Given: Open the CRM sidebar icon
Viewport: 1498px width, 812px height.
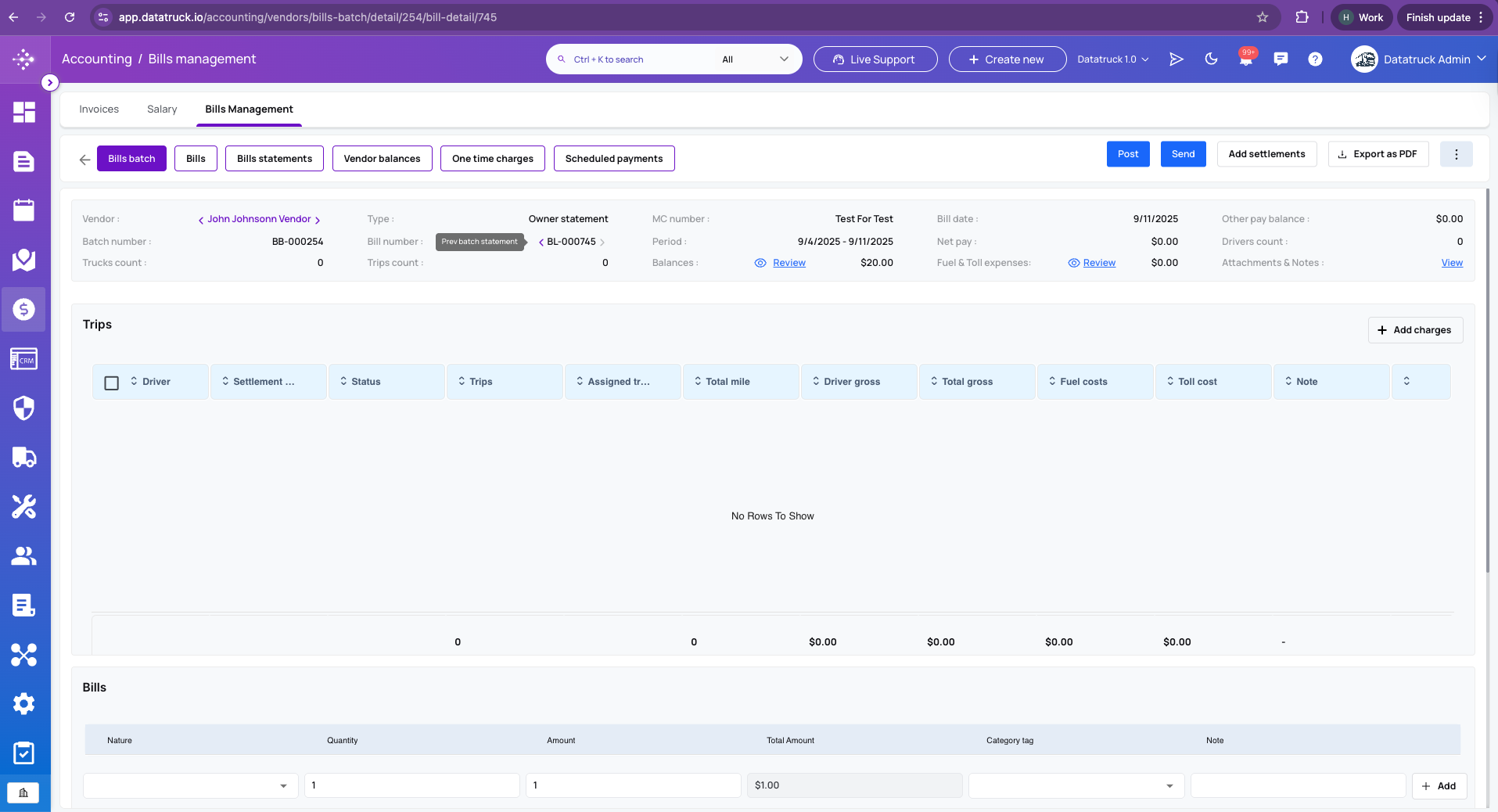Looking at the screenshot, I should coord(23,359).
